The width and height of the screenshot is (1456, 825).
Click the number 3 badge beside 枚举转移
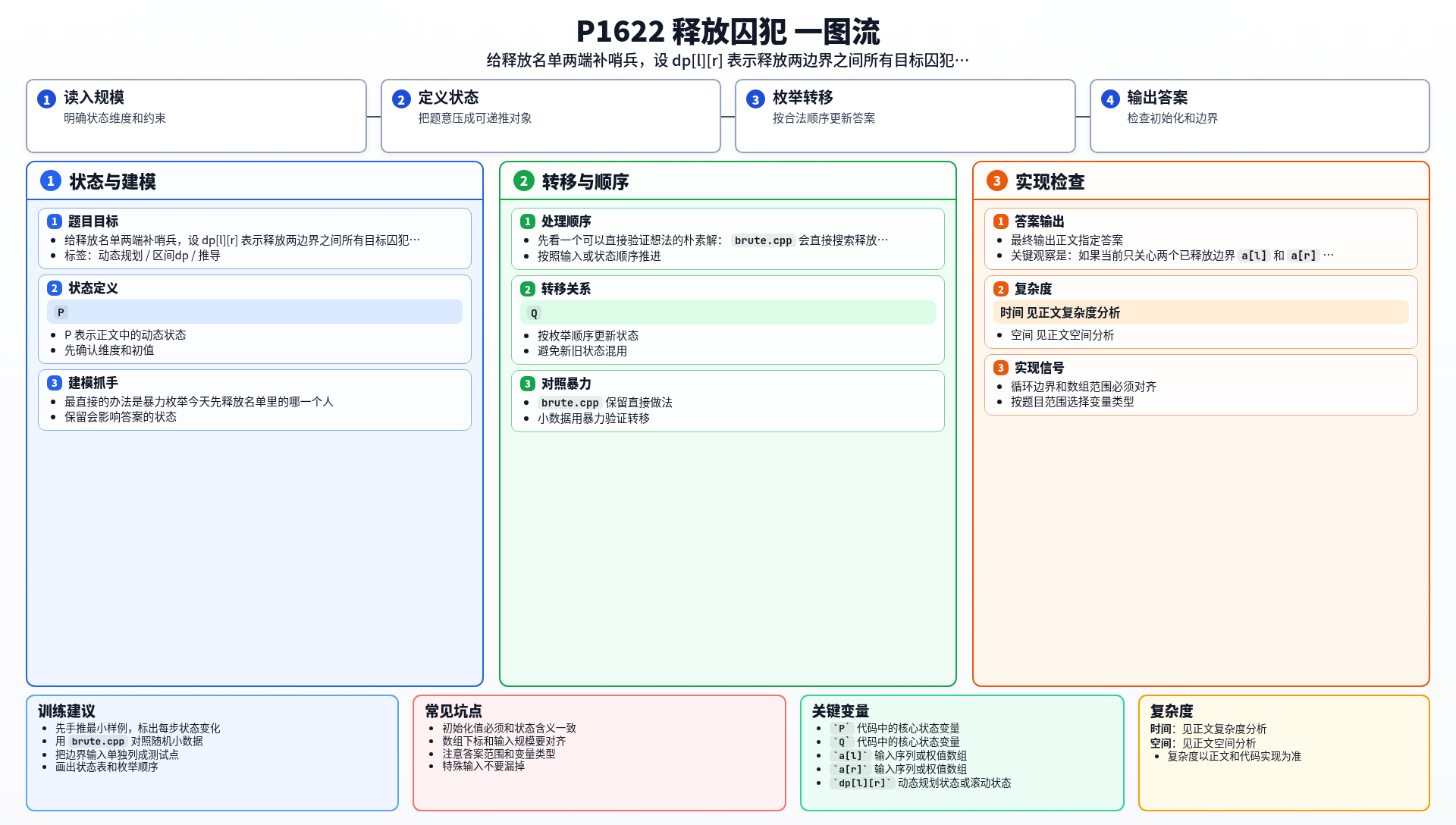pyautogui.click(x=755, y=99)
